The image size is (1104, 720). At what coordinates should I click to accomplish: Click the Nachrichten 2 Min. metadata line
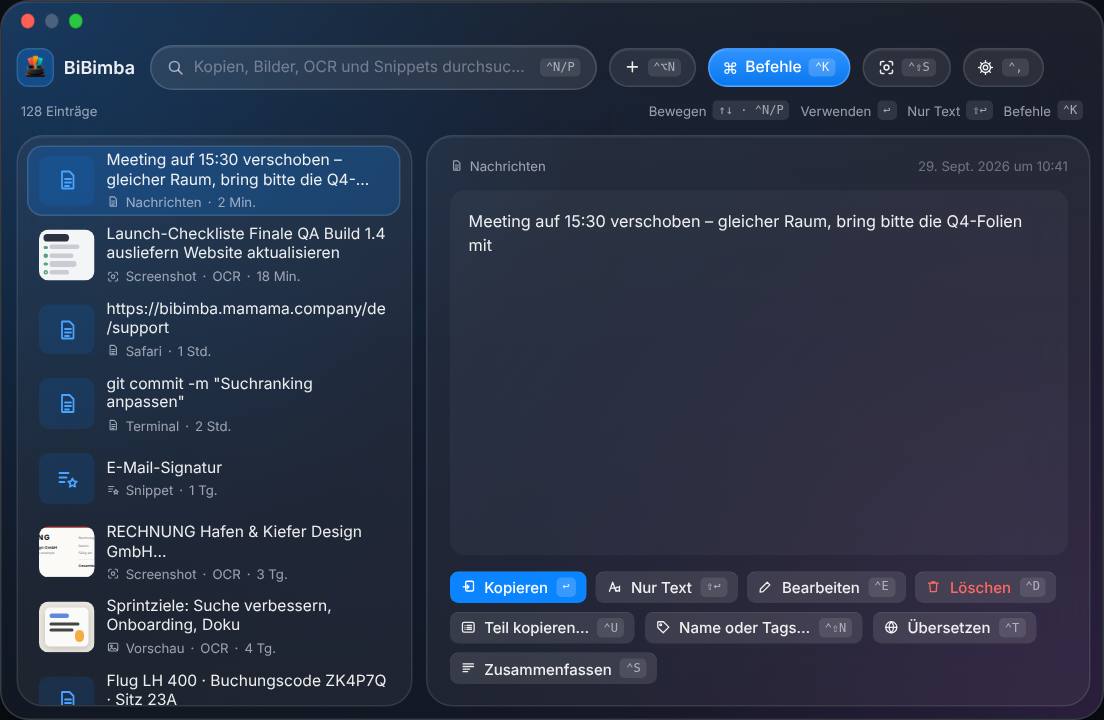(x=182, y=202)
